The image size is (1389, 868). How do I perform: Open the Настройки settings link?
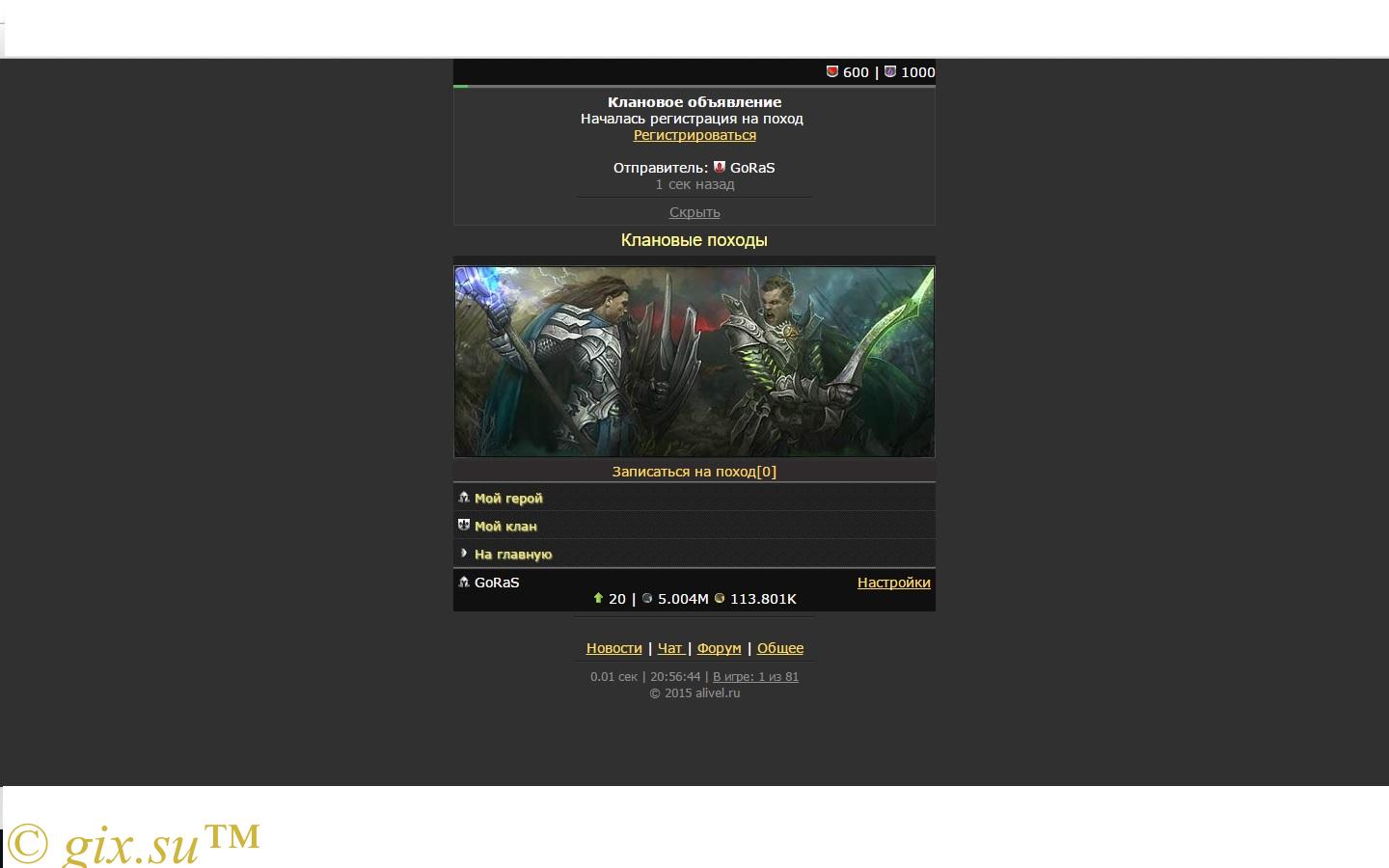(894, 583)
